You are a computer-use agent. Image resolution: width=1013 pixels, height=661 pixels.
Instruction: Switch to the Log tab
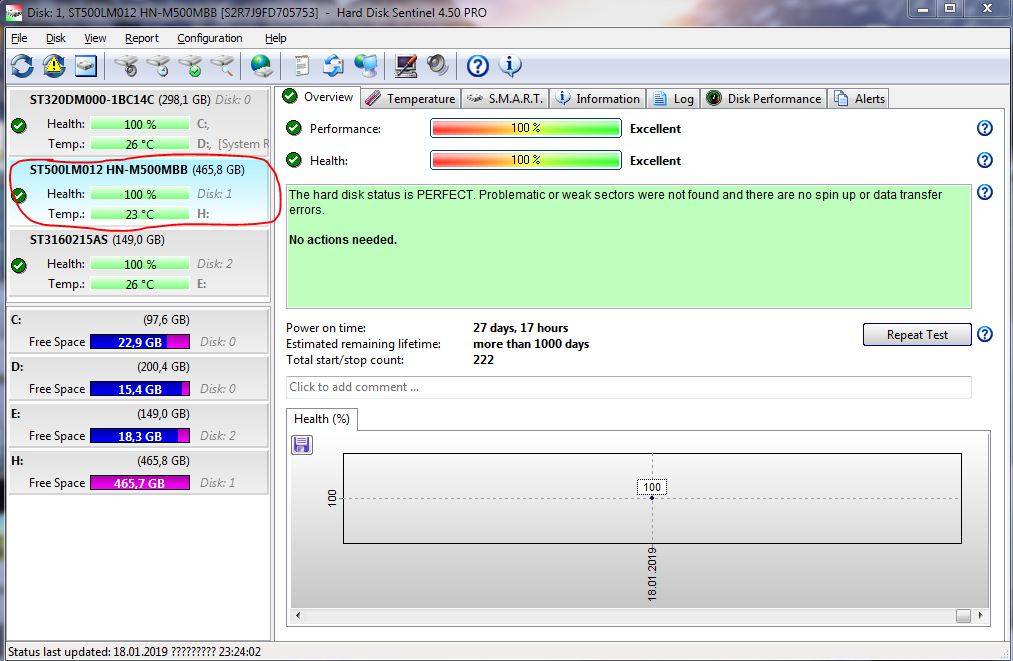tap(673, 98)
